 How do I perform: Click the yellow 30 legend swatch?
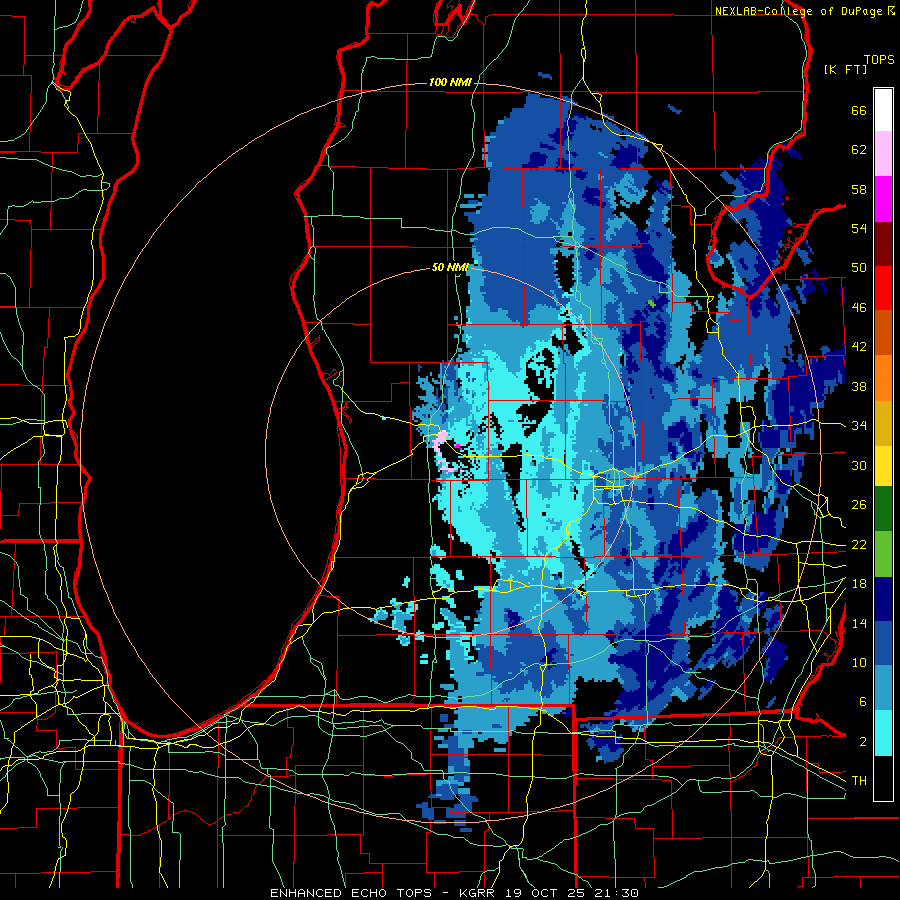[883, 466]
